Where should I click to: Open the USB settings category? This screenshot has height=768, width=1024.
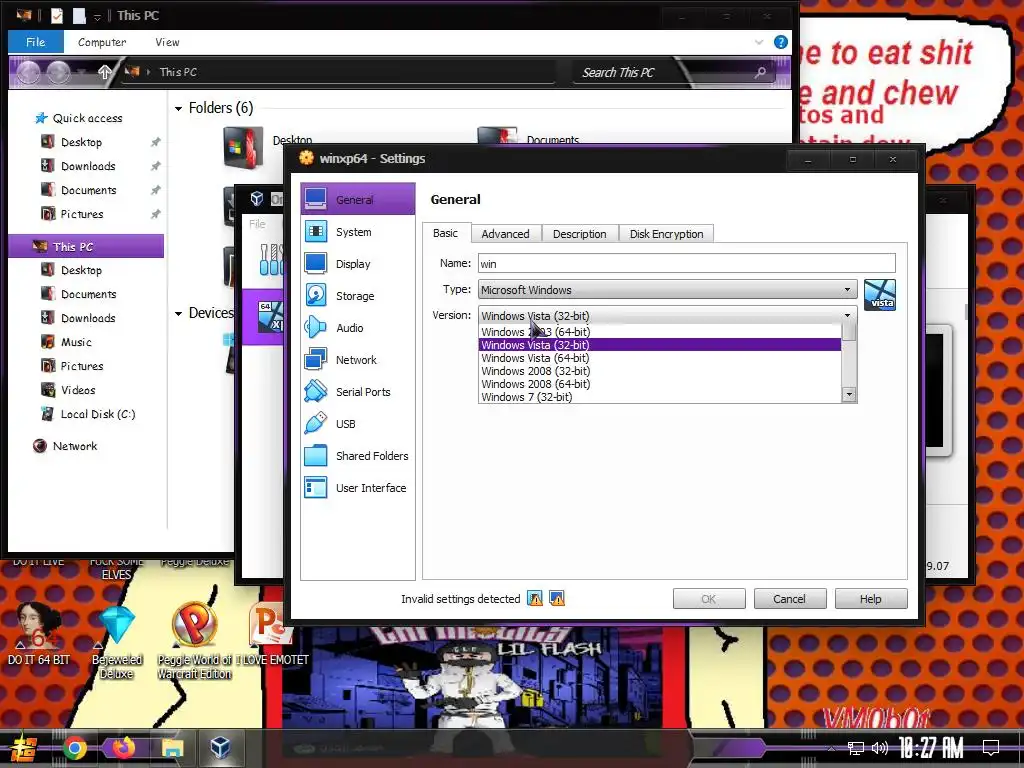tap(358, 424)
